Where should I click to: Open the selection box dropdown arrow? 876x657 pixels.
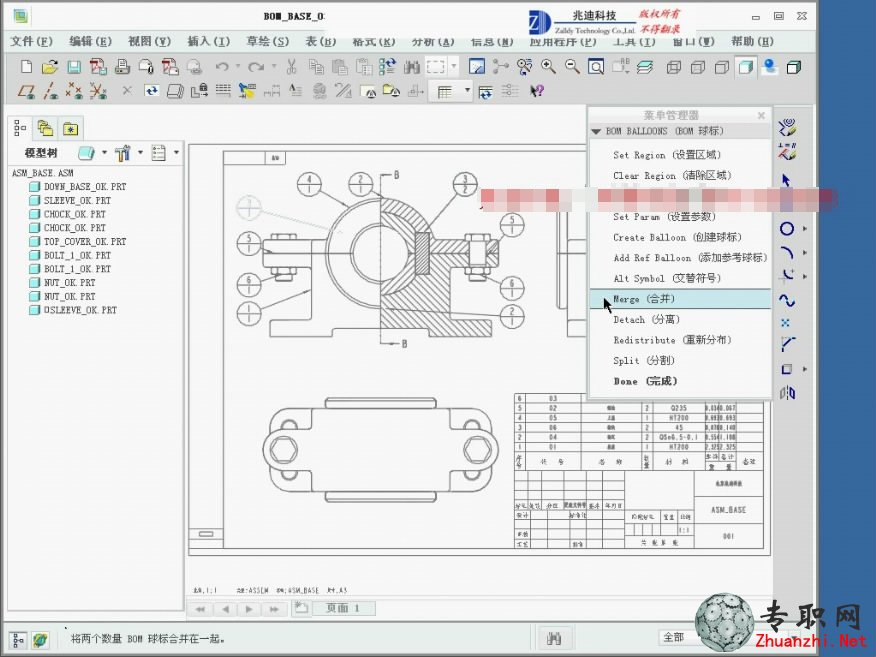coord(454,67)
